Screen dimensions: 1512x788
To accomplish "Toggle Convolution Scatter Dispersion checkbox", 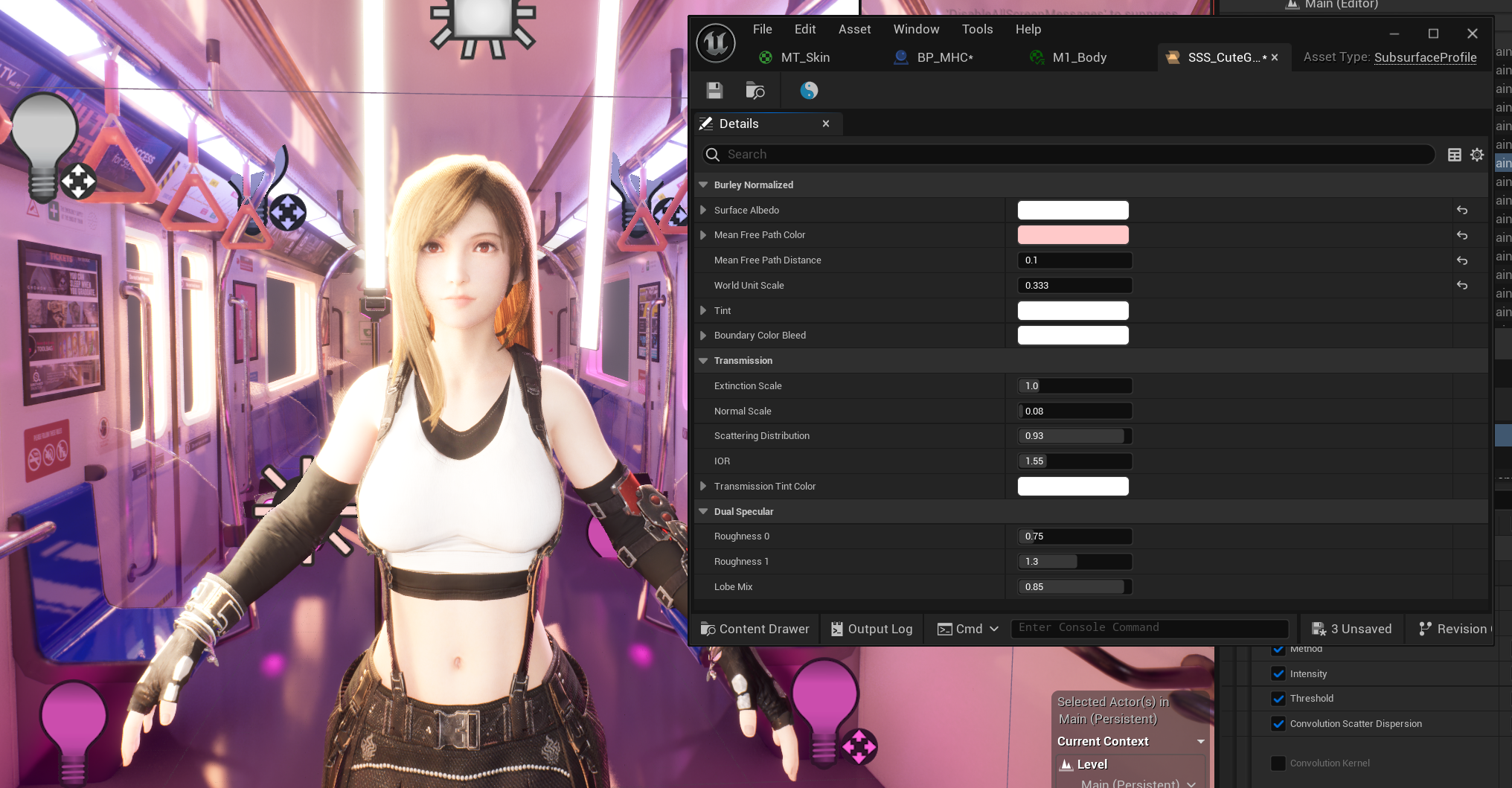I will coord(1278,724).
